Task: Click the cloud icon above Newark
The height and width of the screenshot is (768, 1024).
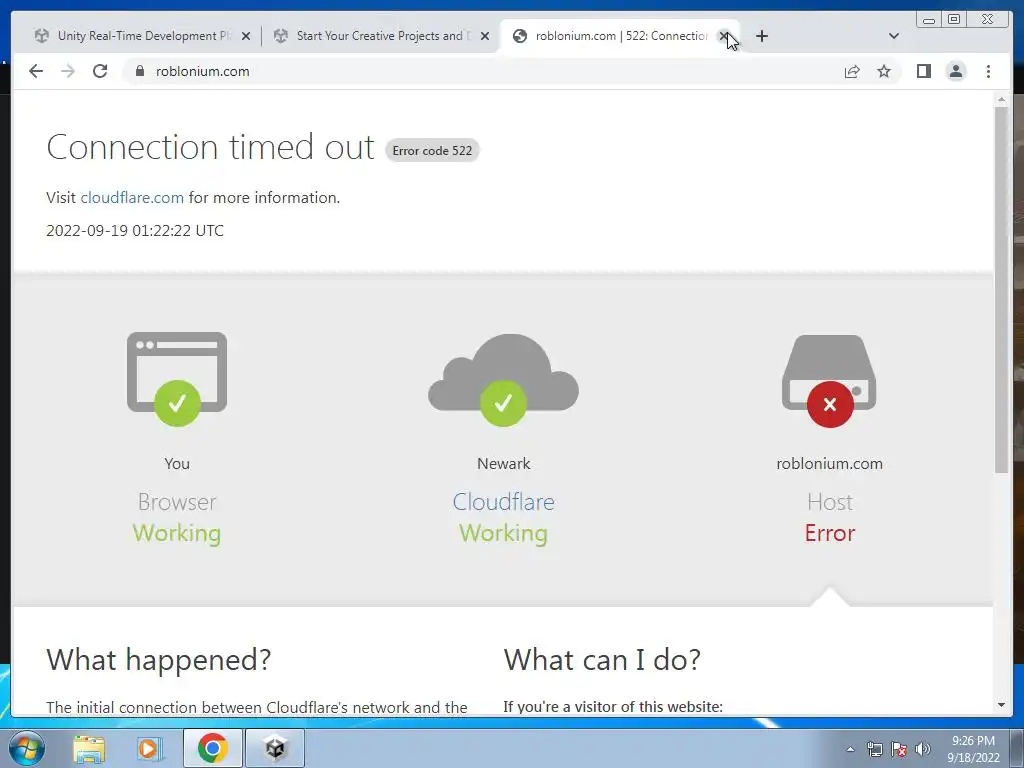Action: pyautogui.click(x=503, y=379)
